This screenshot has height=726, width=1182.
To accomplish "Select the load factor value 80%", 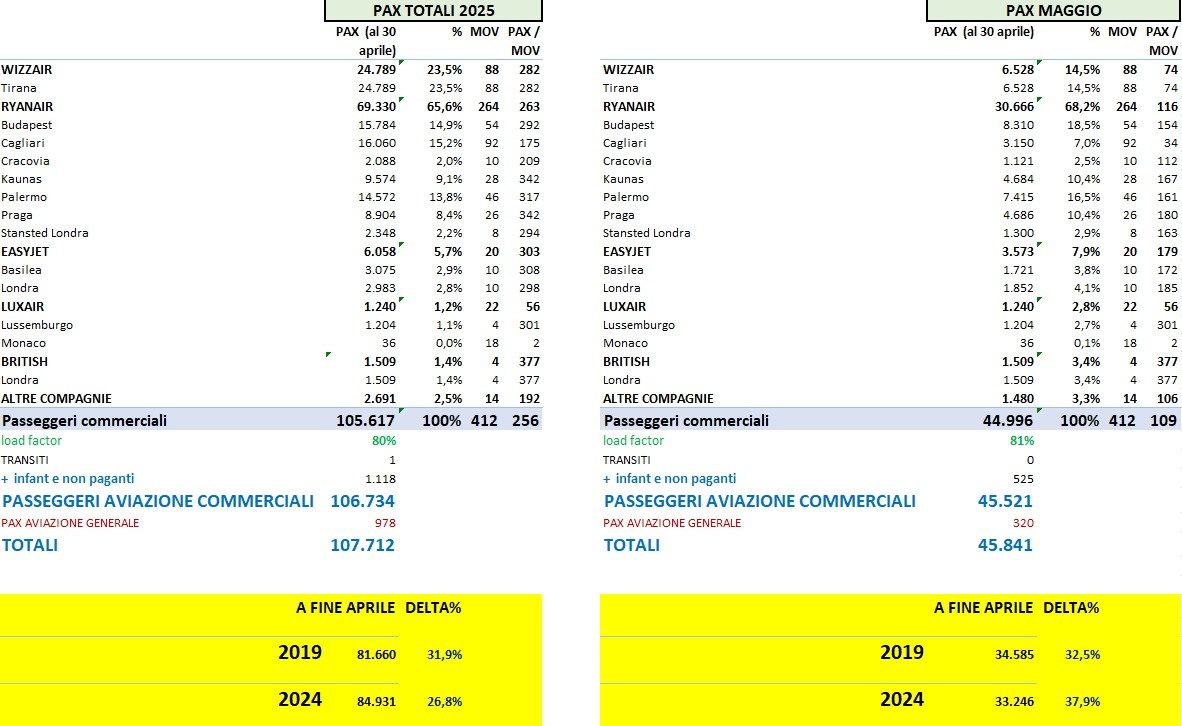I will tap(384, 440).
